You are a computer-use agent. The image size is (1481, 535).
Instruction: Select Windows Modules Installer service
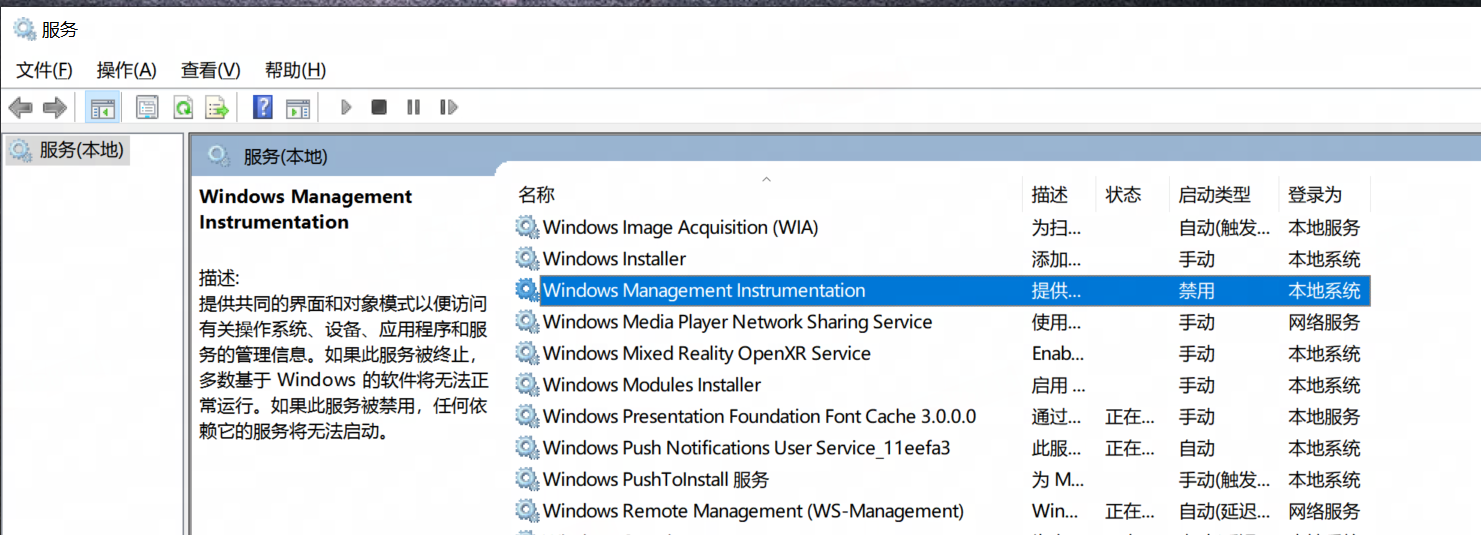(651, 385)
